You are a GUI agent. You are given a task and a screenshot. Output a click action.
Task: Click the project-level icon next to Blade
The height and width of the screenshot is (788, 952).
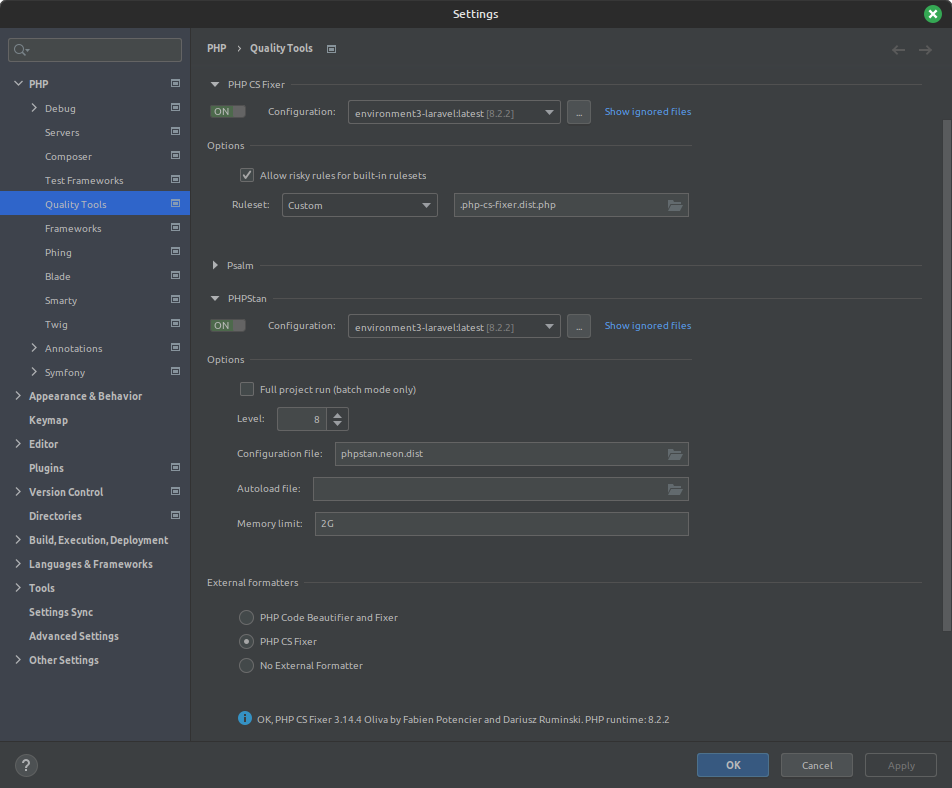point(175,275)
